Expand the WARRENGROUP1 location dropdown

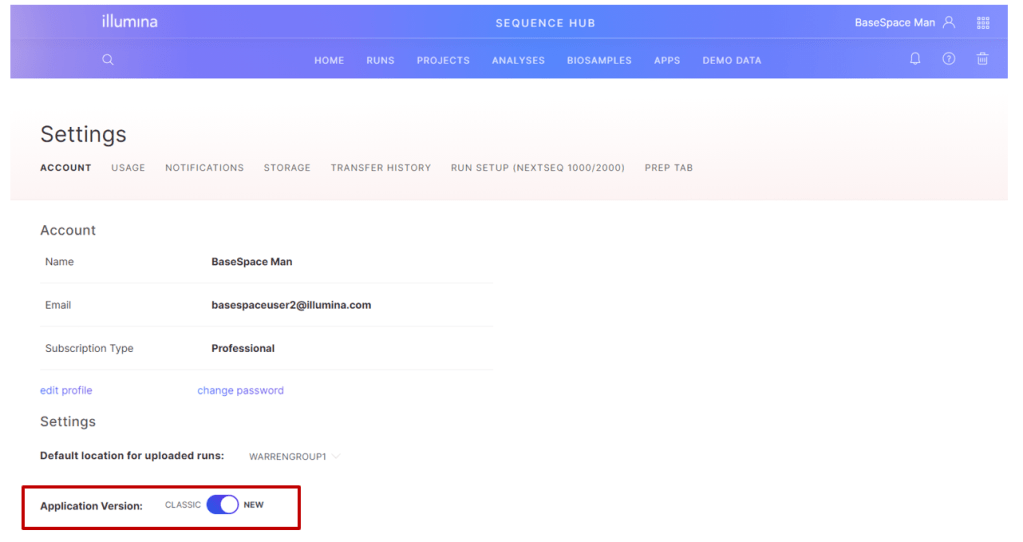pyautogui.click(x=294, y=457)
